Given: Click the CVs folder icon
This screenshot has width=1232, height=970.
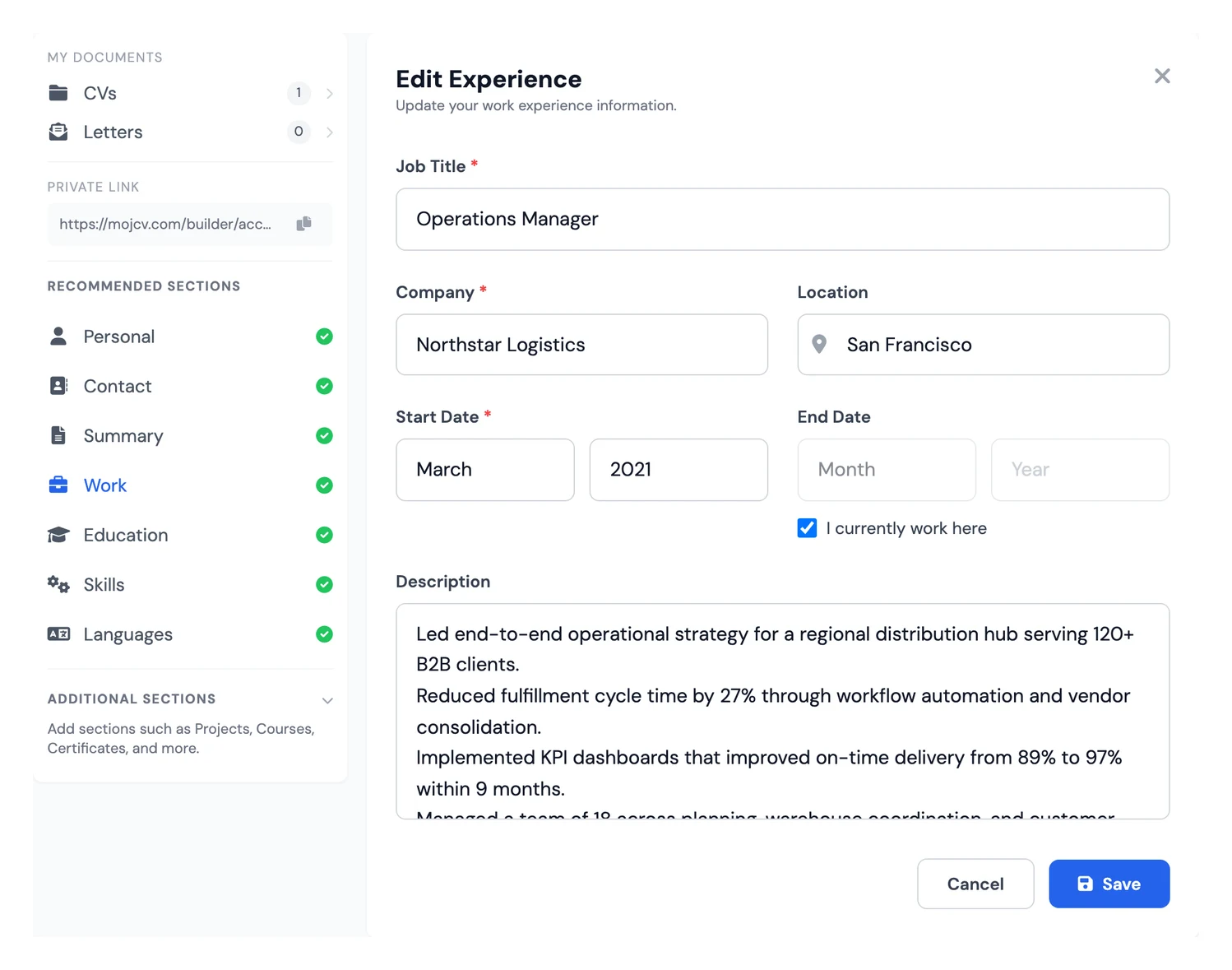Looking at the screenshot, I should [x=58, y=93].
